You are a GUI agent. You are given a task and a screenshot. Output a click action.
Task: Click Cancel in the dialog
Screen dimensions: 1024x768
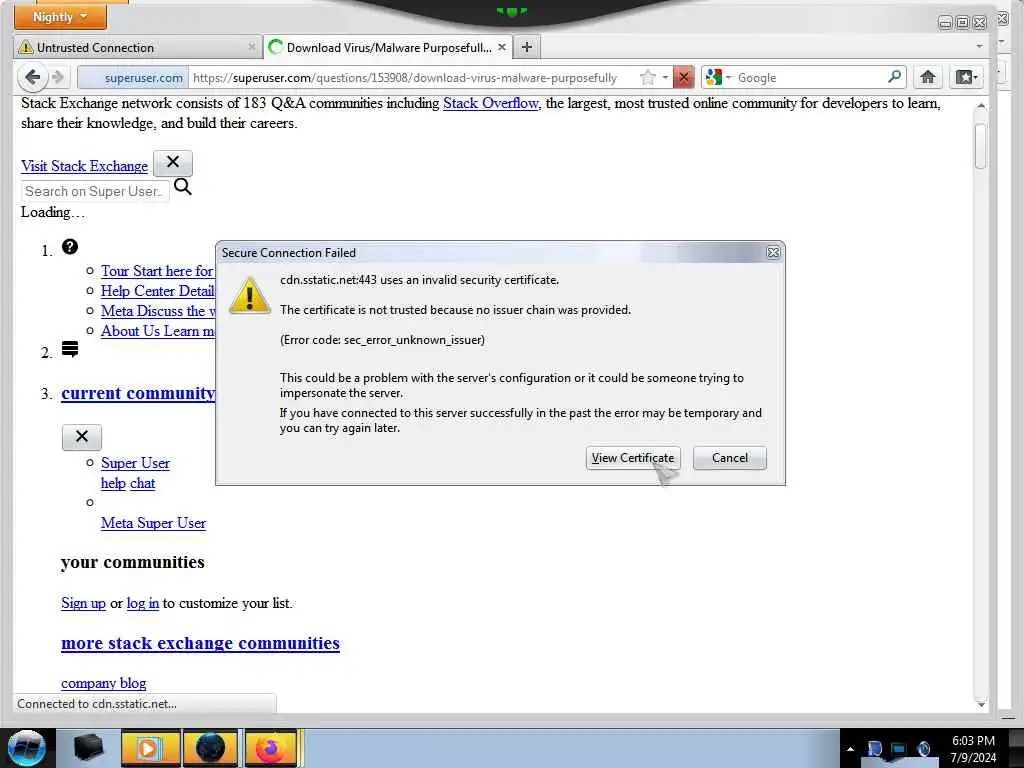pos(729,458)
